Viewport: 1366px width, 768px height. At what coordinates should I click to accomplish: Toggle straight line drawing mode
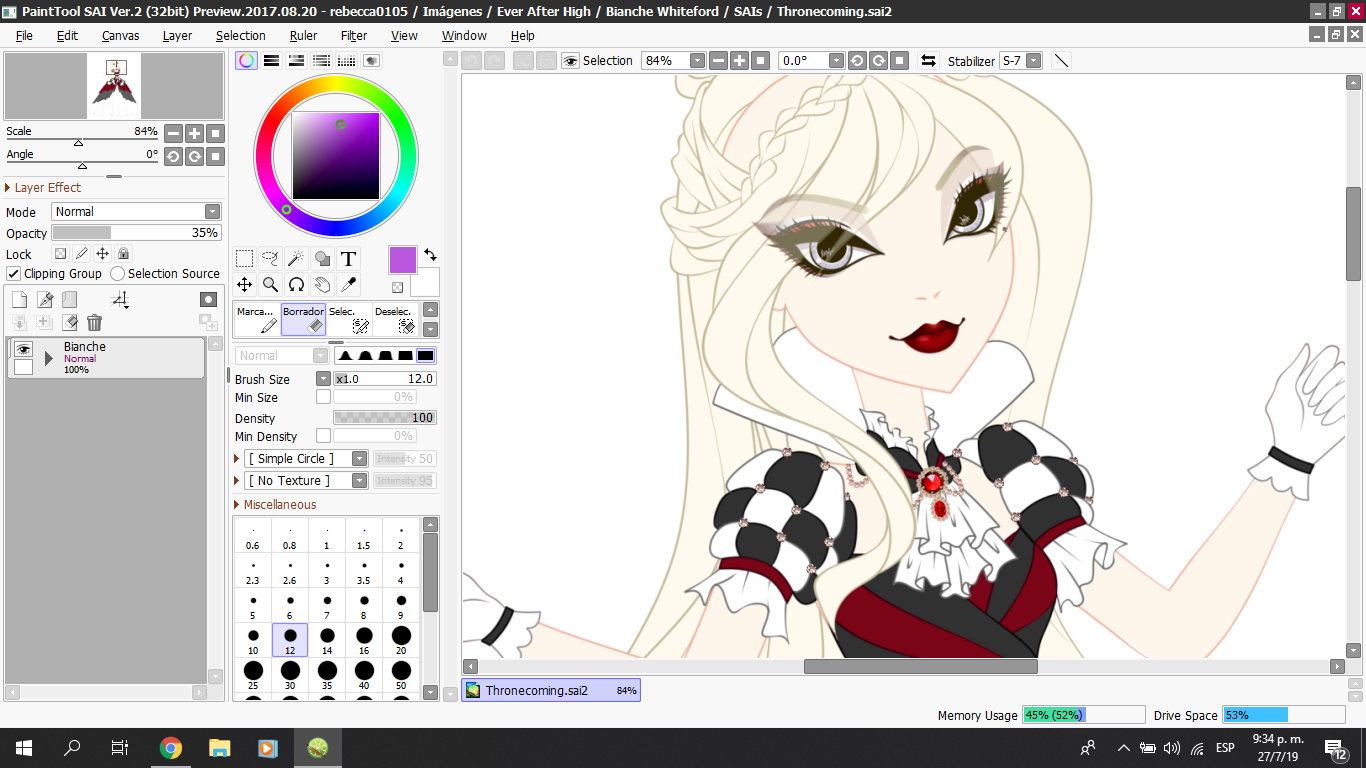[1062, 61]
